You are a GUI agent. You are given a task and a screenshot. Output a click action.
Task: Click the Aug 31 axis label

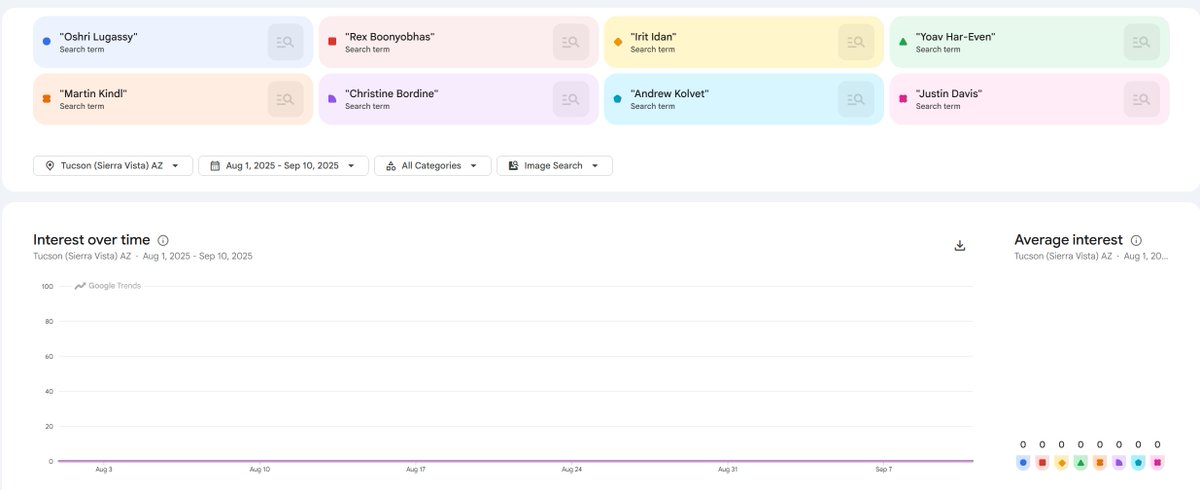pyautogui.click(x=728, y=469)
